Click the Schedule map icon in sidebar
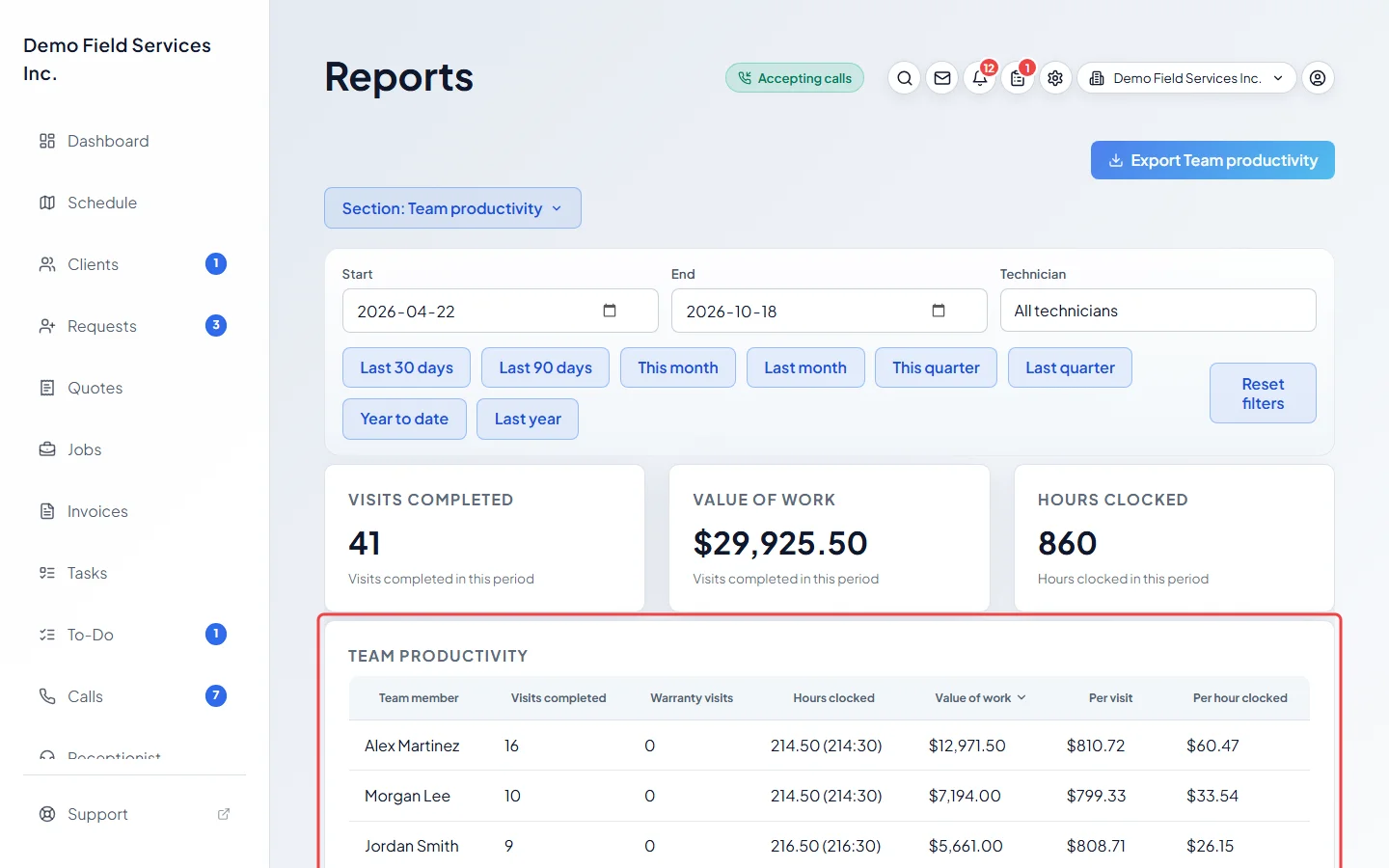Image resolution: width=1389 pixels, height=868 pixels. tap(47, 203)
